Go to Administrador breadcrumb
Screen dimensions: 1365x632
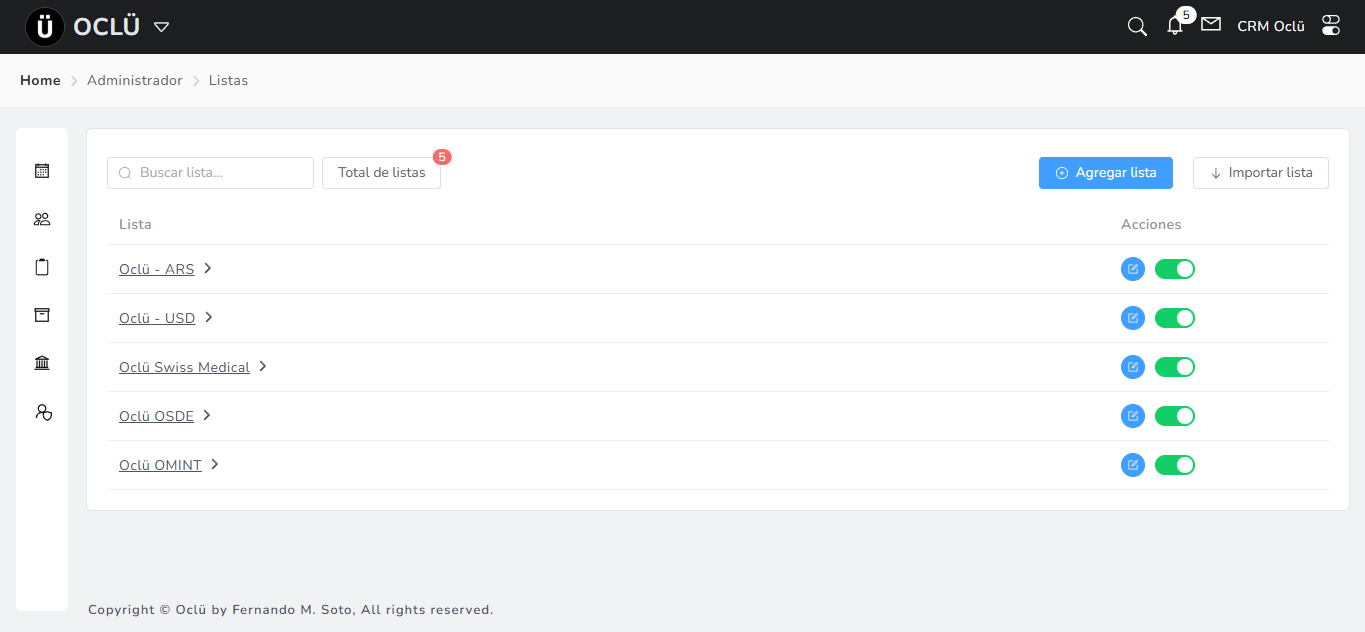point(135,80)
